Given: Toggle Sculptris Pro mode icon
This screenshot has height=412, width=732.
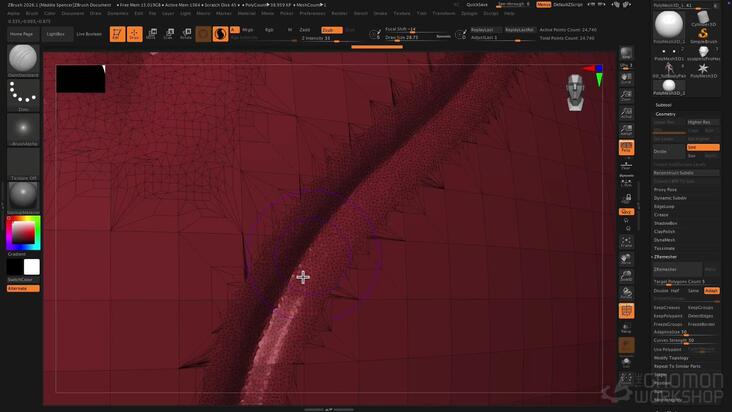Looking at the screenshot, I should point(220,34).
